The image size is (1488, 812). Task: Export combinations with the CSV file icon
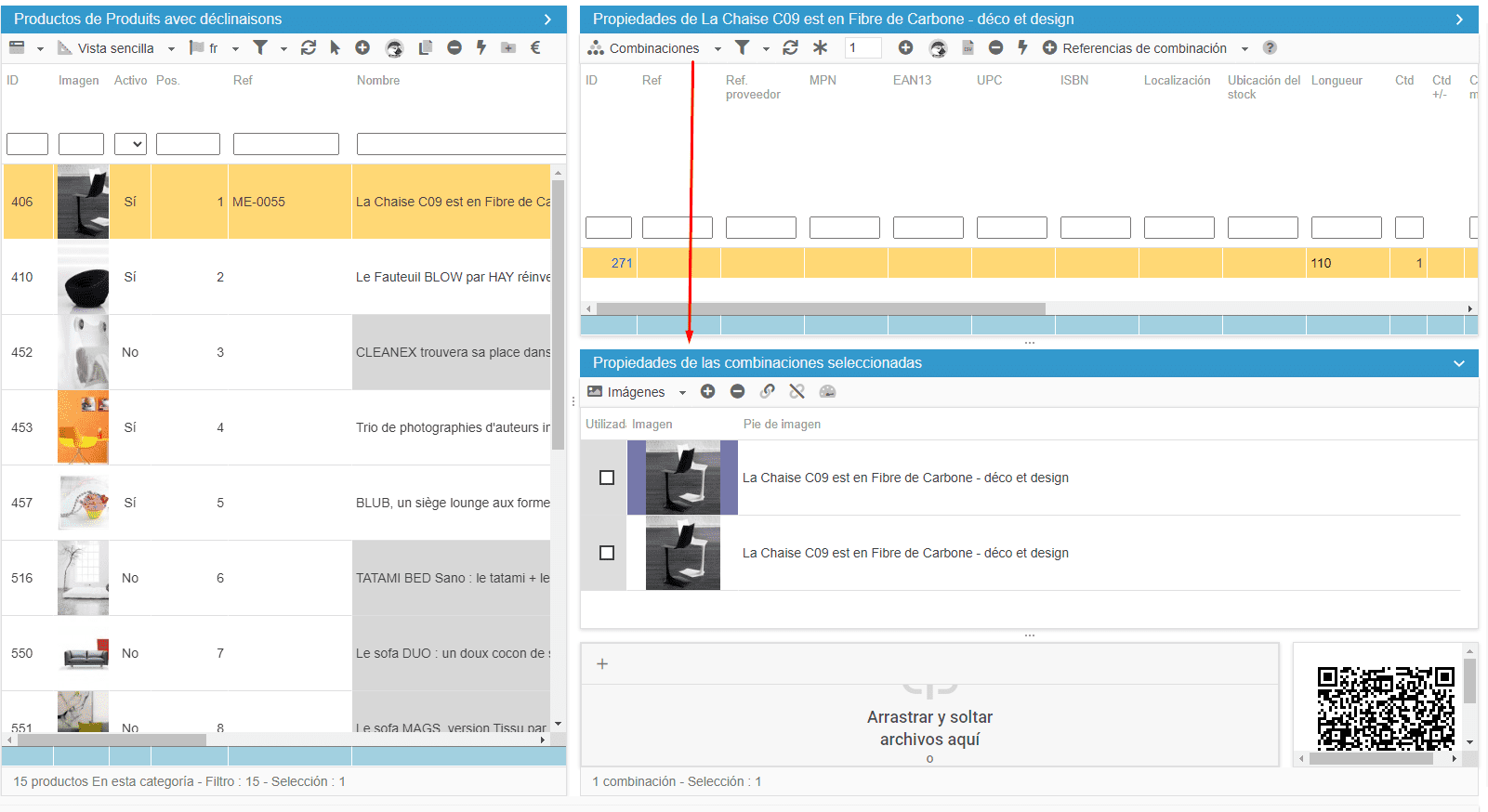(968, 47)
